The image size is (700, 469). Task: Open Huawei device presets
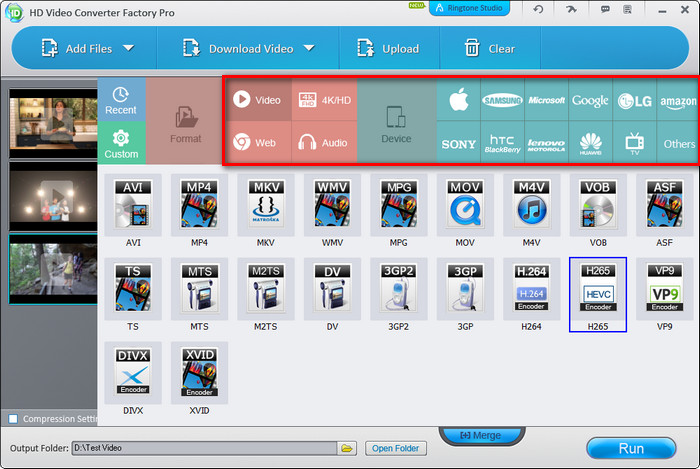[590, 142]
